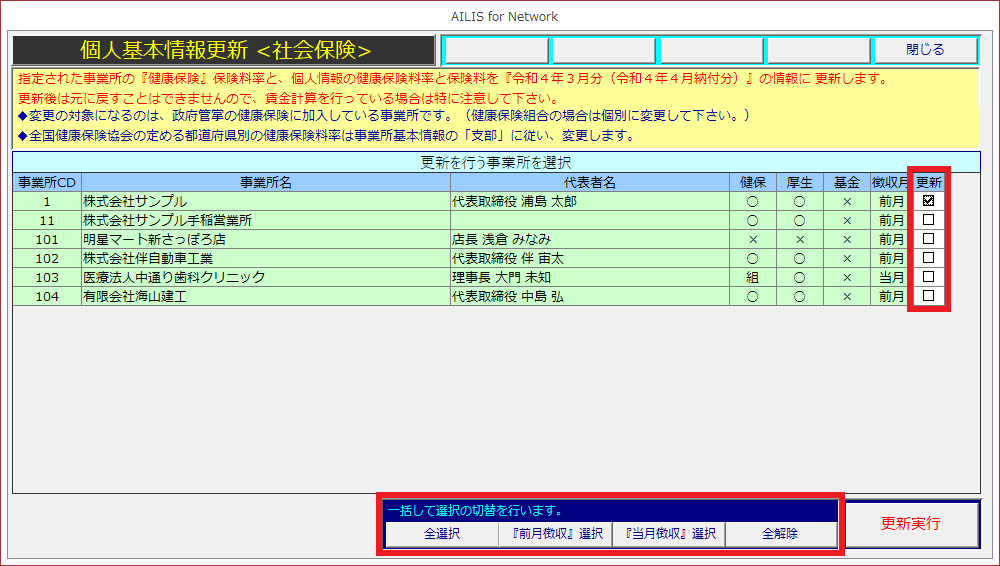Select update checkbox for 医療法人中通り歯科クリニック
Image resolution: width=1000 pixels, height=566 pixels.
[928, 277]
